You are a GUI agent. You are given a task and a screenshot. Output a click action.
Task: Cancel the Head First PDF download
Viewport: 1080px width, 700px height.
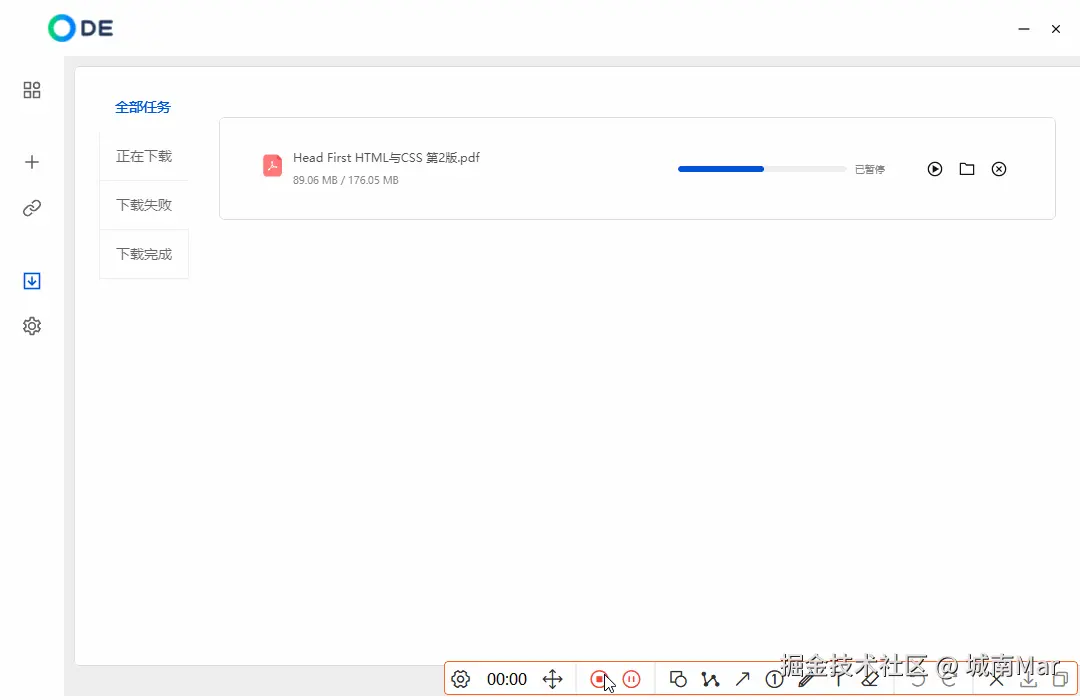point(999,169)
